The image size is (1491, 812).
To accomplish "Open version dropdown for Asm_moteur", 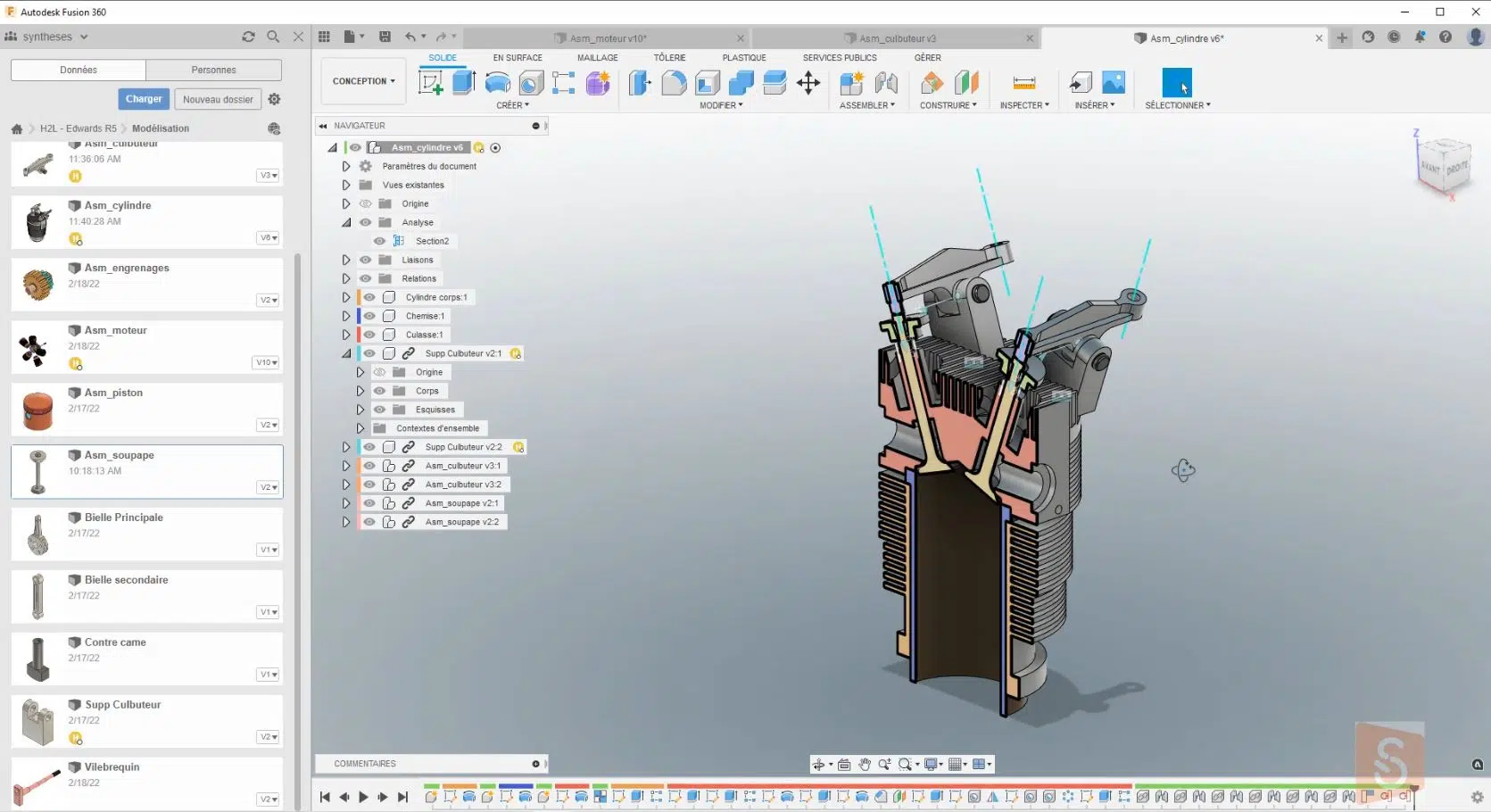I will (x=267, y=363).
